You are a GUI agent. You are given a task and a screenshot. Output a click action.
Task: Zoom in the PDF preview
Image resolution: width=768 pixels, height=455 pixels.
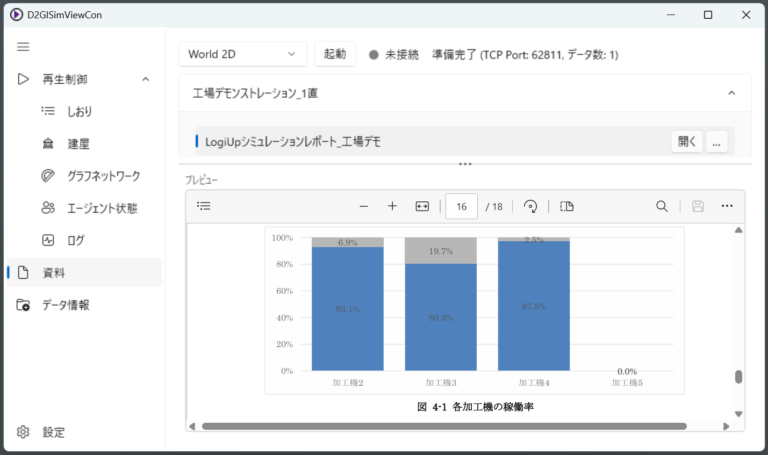pyautogui.click(x=392, y=206)
